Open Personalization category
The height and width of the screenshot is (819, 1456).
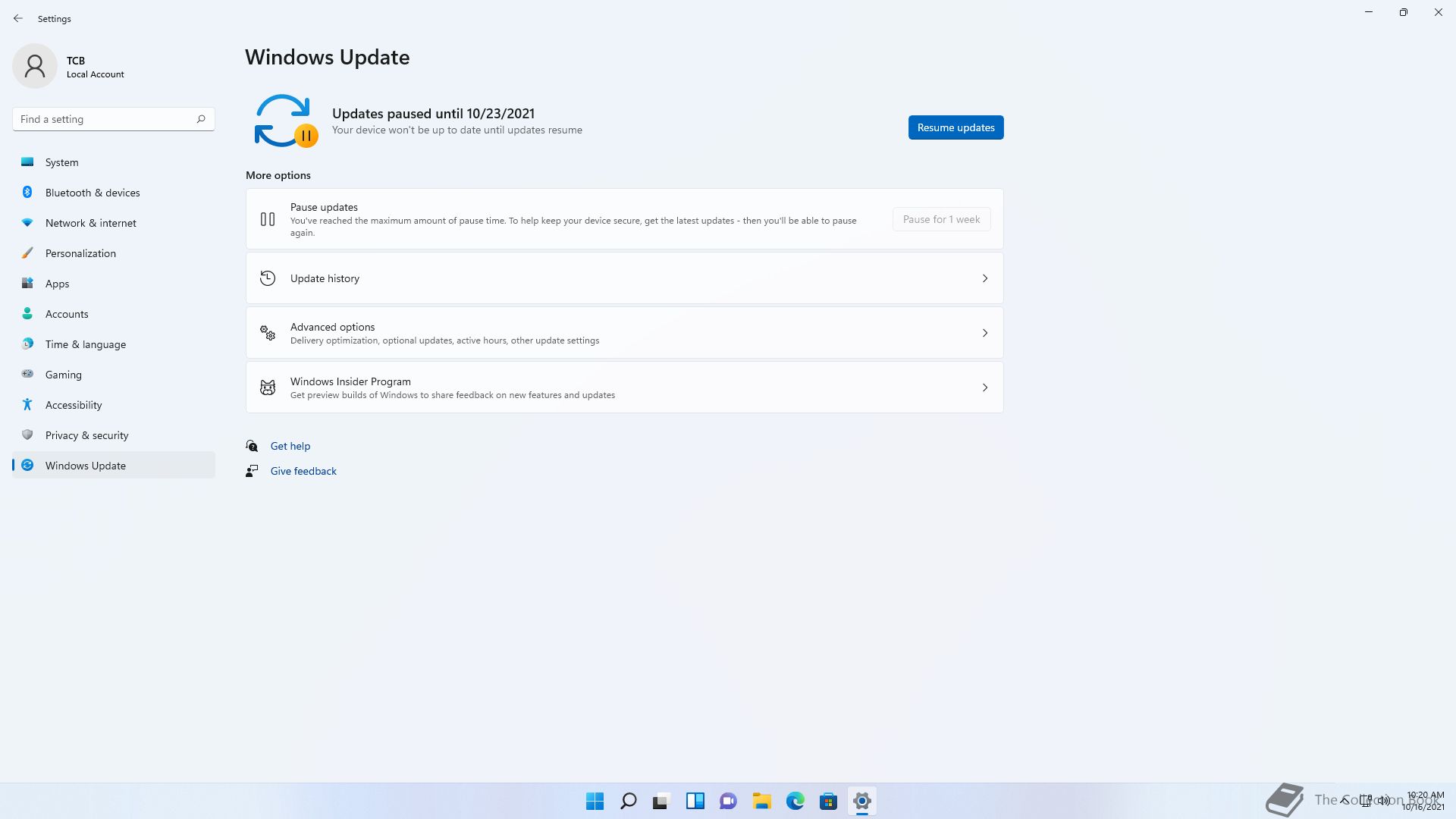click(x=114, y=253)
